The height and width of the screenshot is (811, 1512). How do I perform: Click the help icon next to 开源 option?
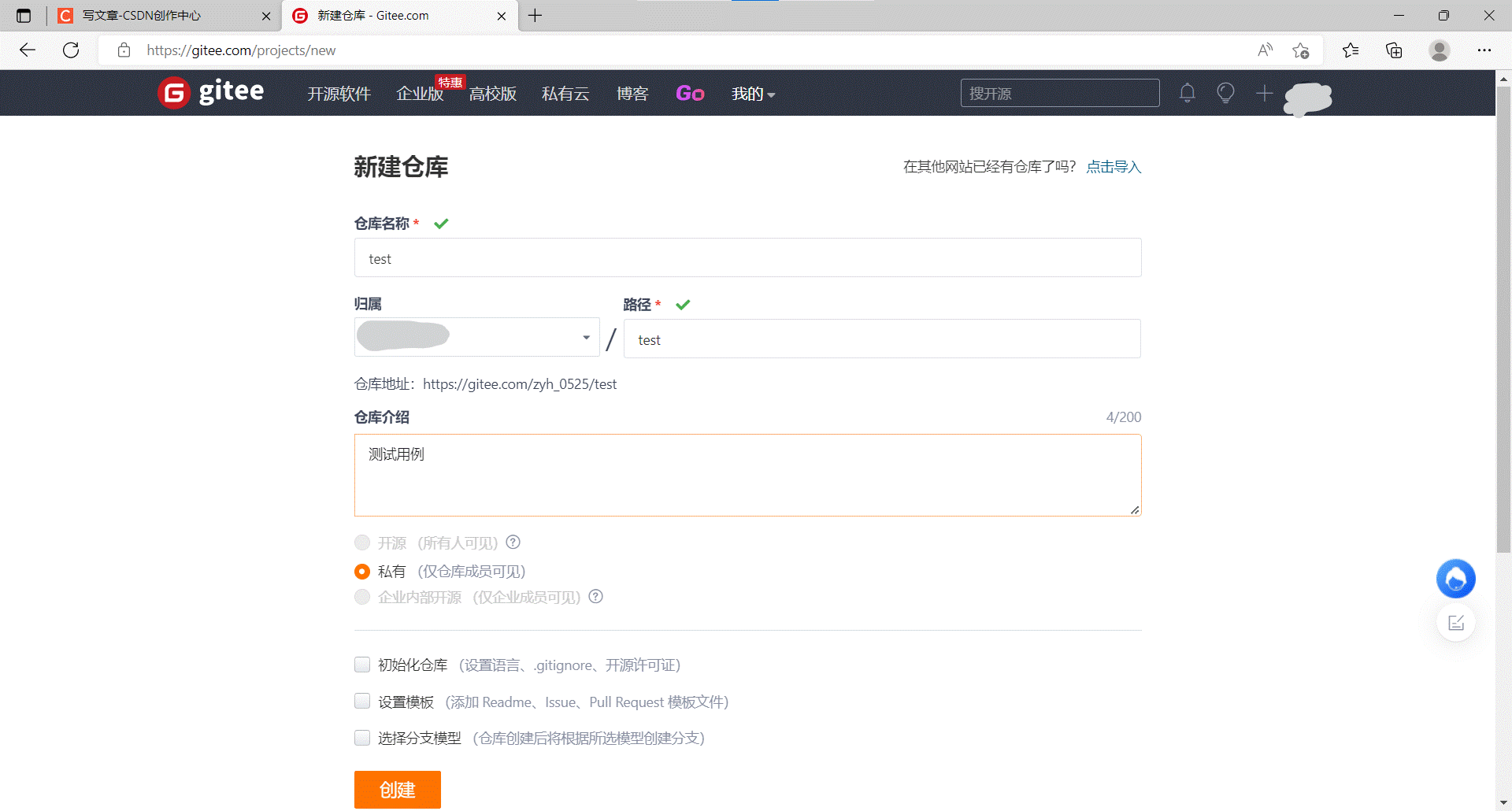(513, 543)
